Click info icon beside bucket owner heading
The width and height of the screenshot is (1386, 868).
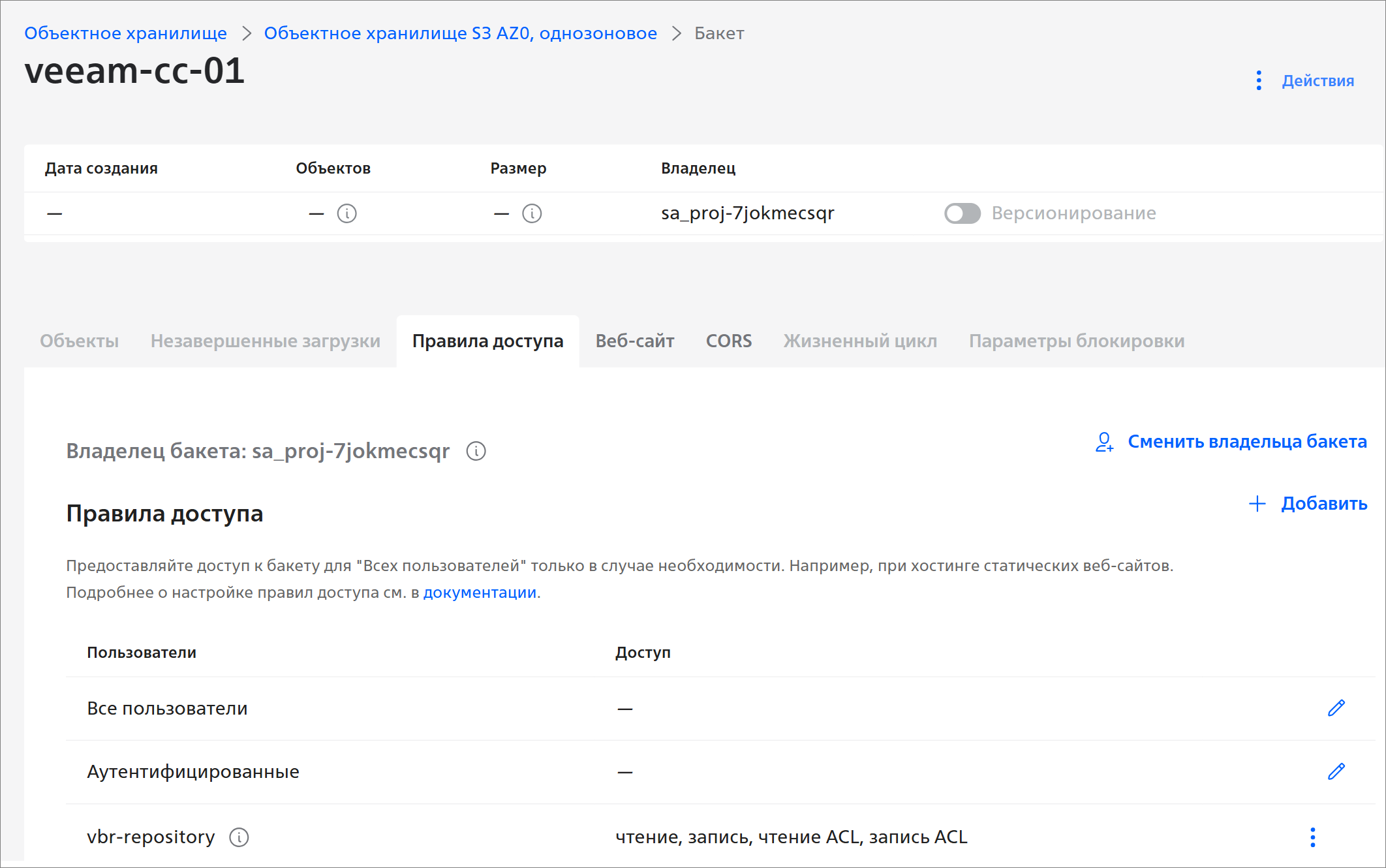point(476,451)
